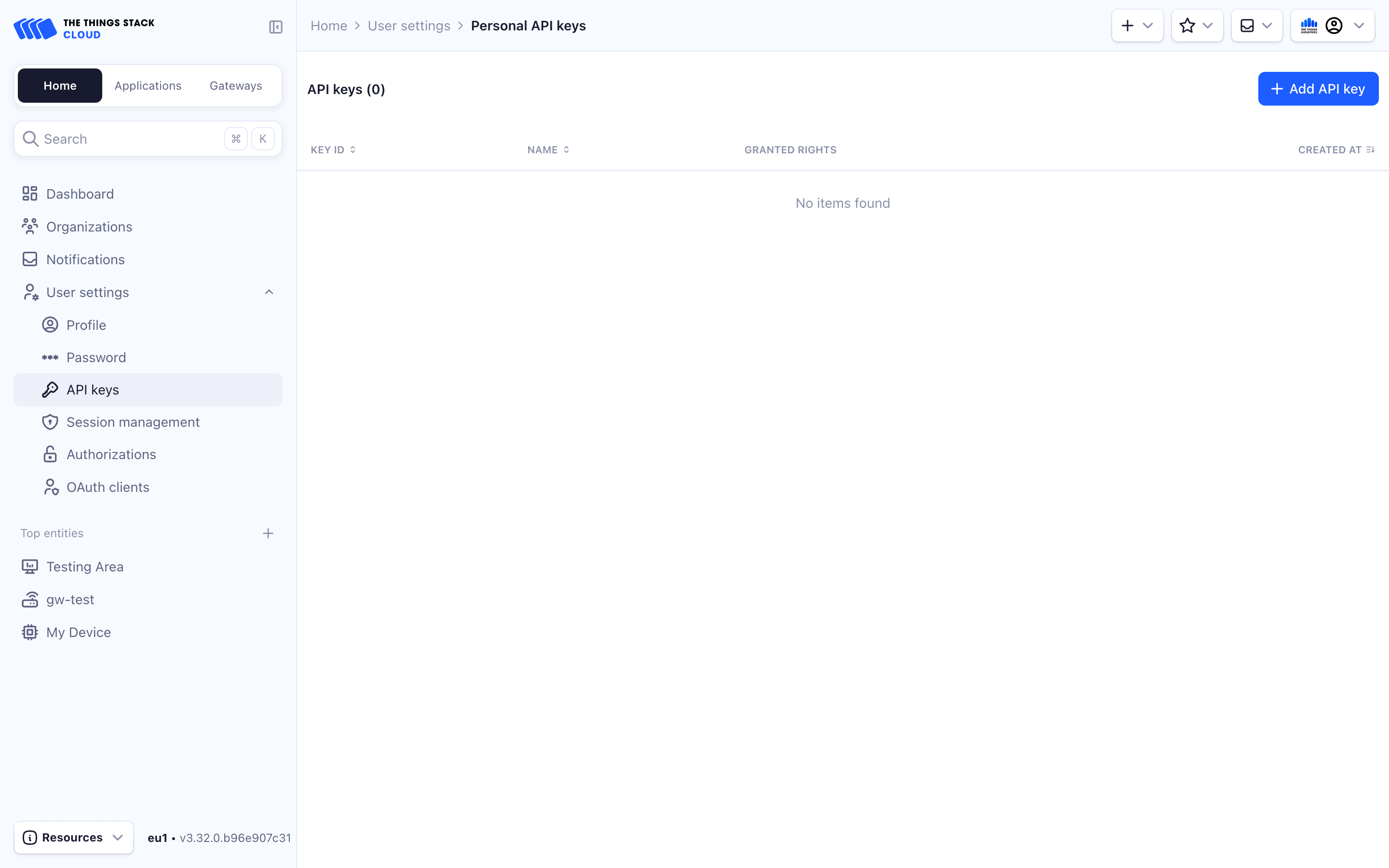
Task: Open the Authorizations page
Action: pyautogui.click(x=111, y=454)
